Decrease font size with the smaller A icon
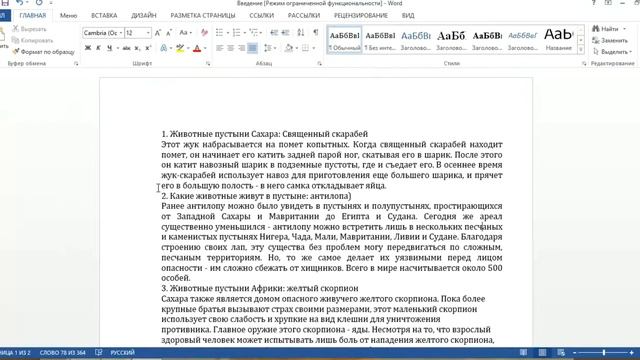640x360 pixels. point(169,33)
